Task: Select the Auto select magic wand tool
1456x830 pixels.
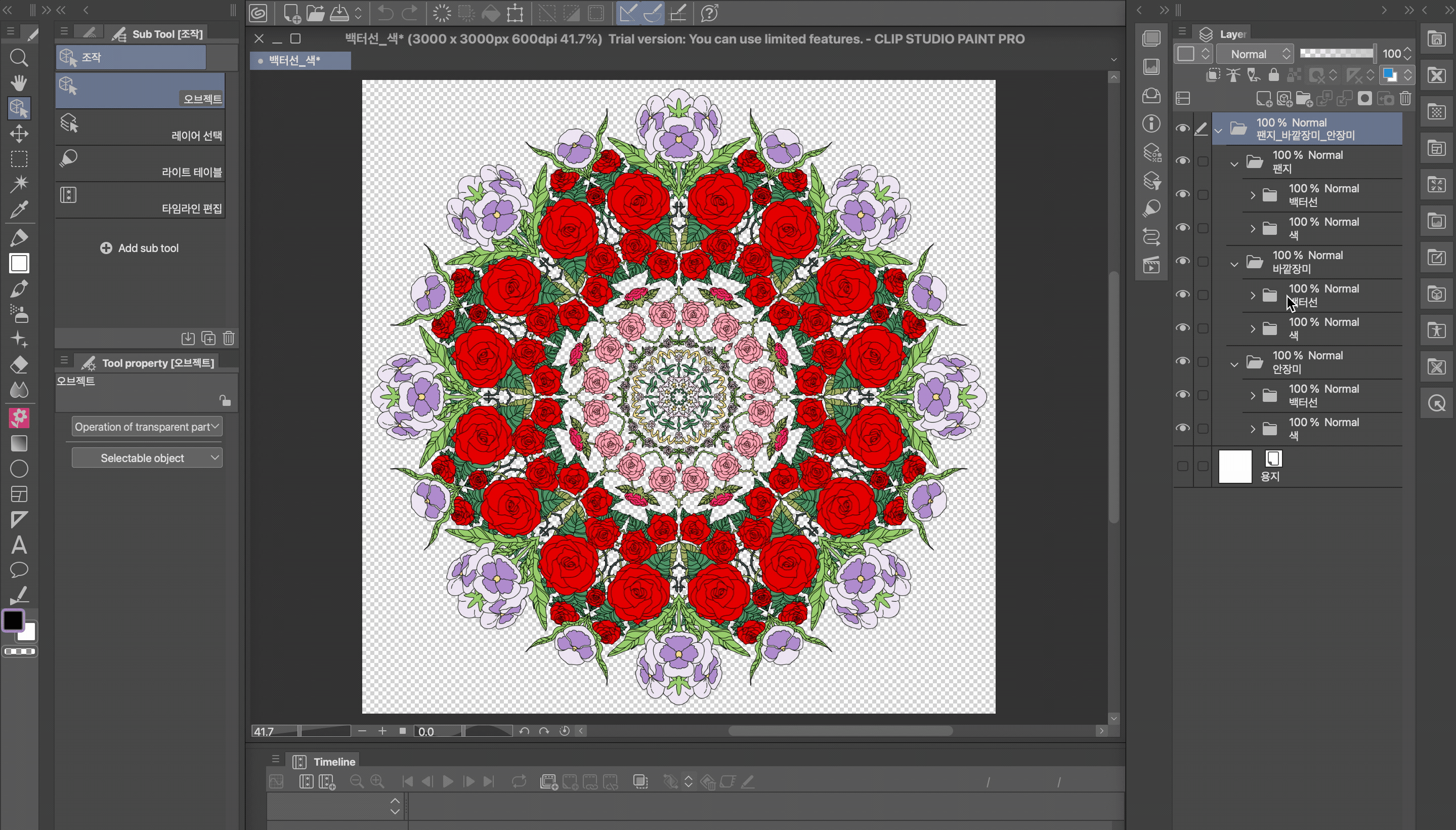Action: point(19,184)
